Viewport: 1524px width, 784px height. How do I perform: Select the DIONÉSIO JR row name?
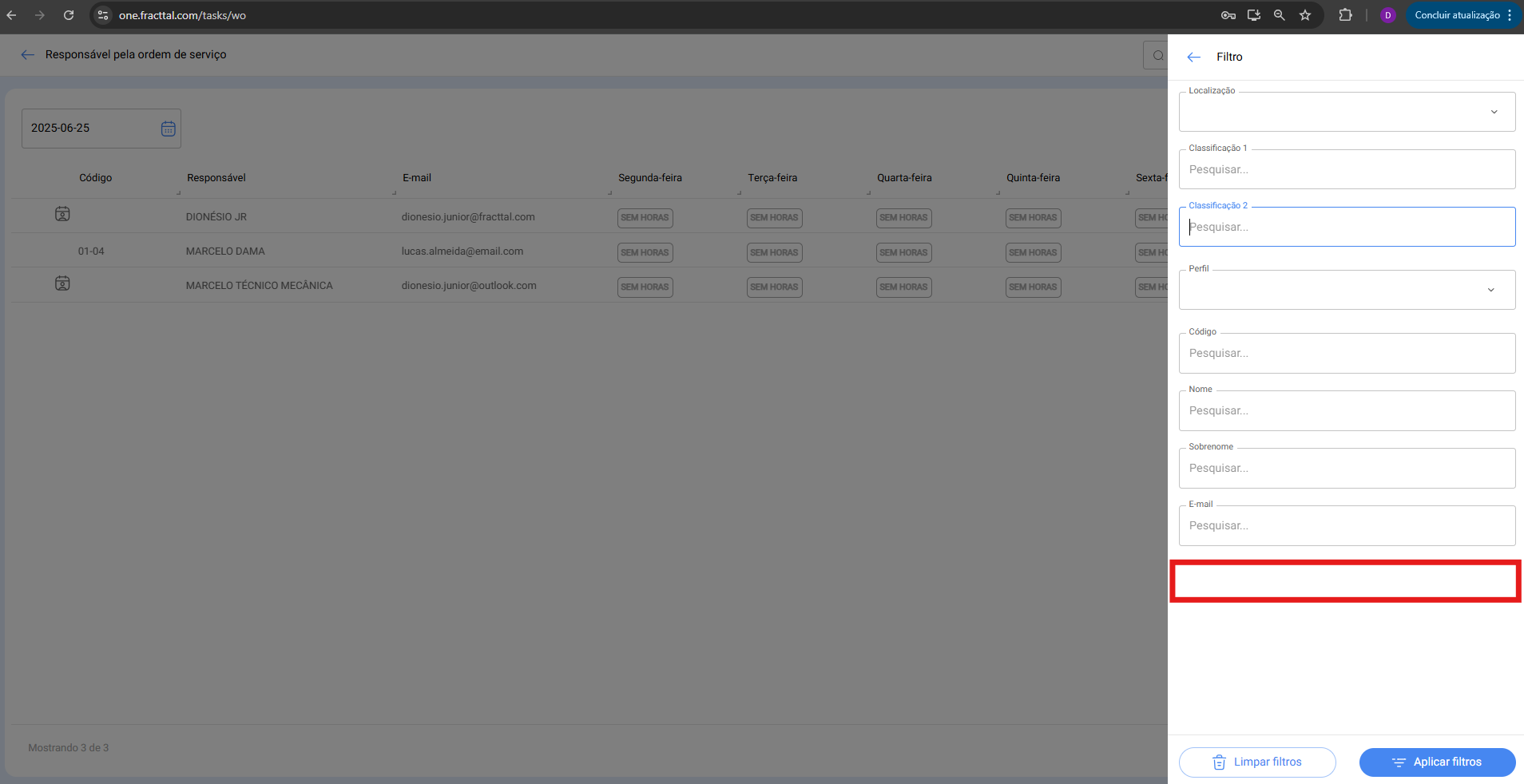216,217
